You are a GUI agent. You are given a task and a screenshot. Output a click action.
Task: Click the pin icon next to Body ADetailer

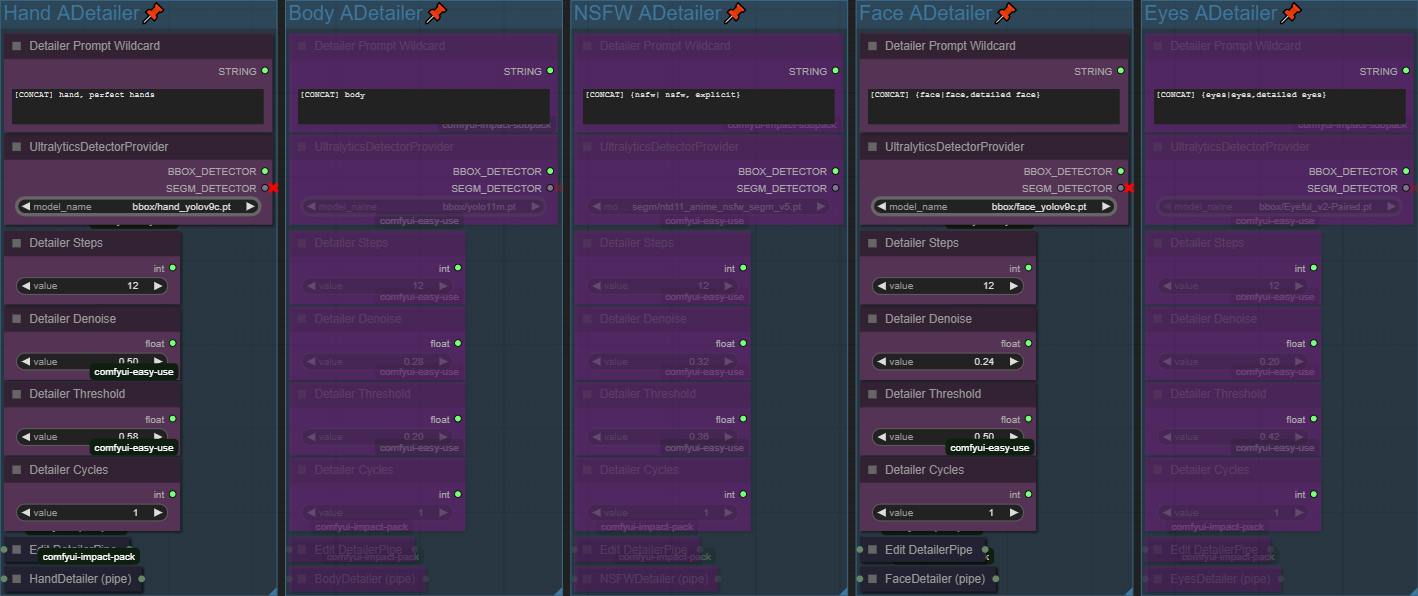436,13
